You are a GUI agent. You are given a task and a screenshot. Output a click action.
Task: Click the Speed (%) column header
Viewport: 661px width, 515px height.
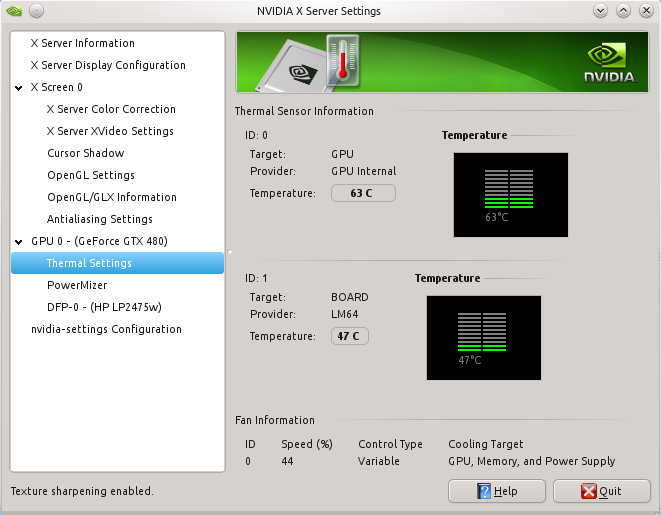click(307, 444)
